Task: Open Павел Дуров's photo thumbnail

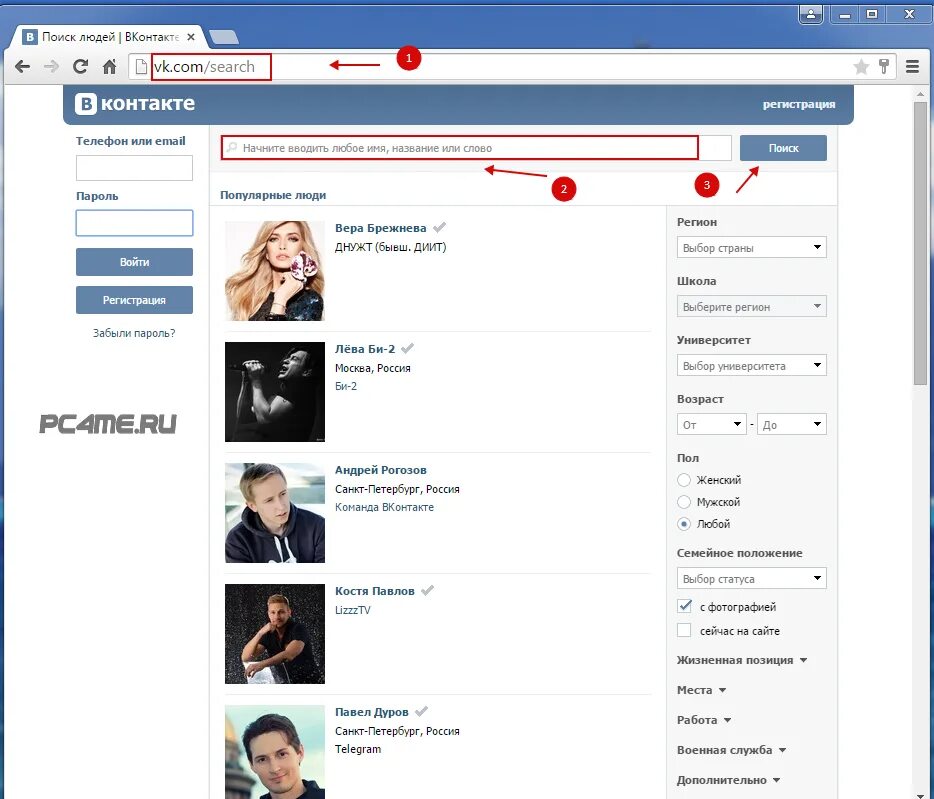Action: [275, 752]
